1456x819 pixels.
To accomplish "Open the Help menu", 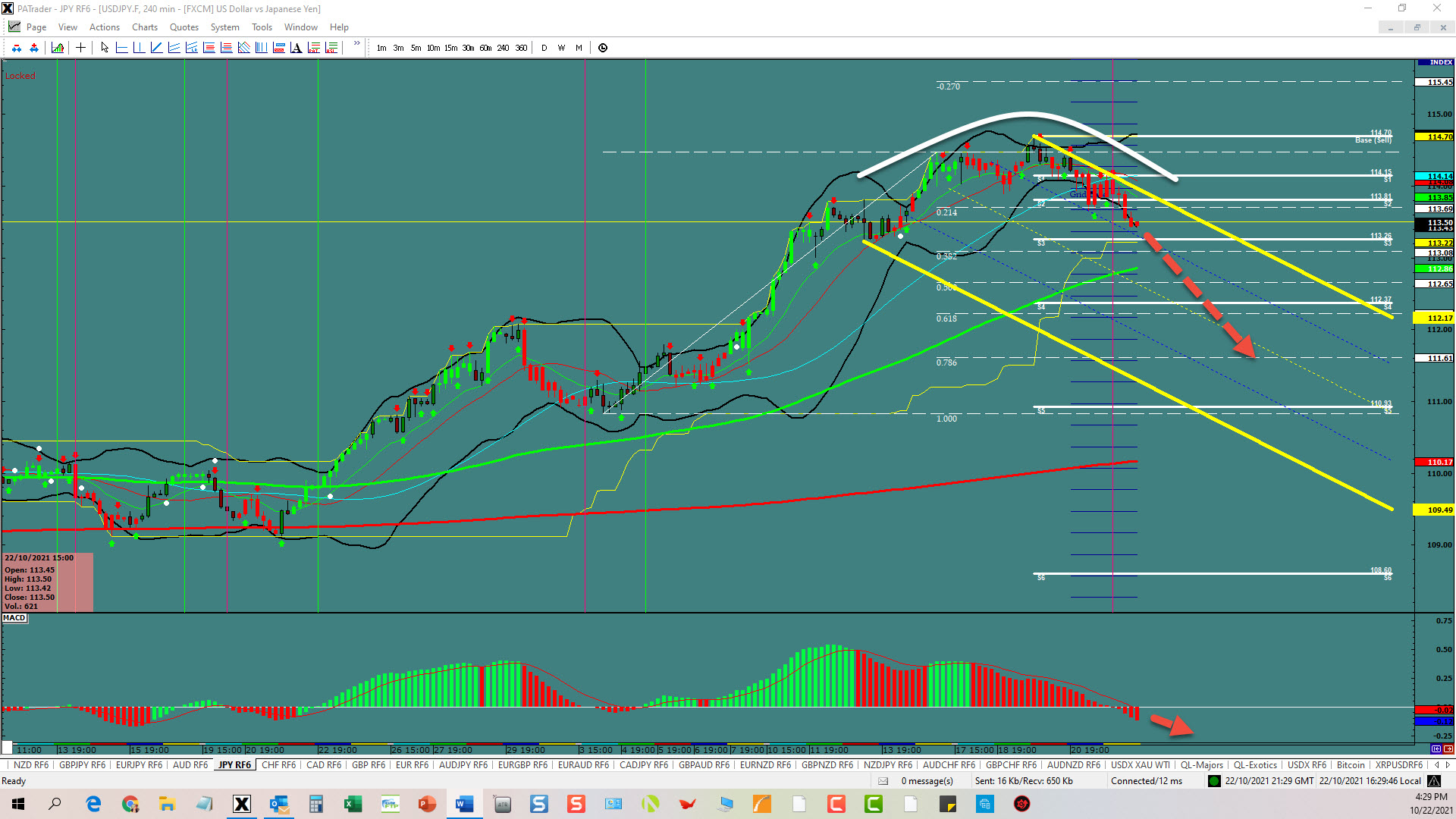I will coord(339,27).
